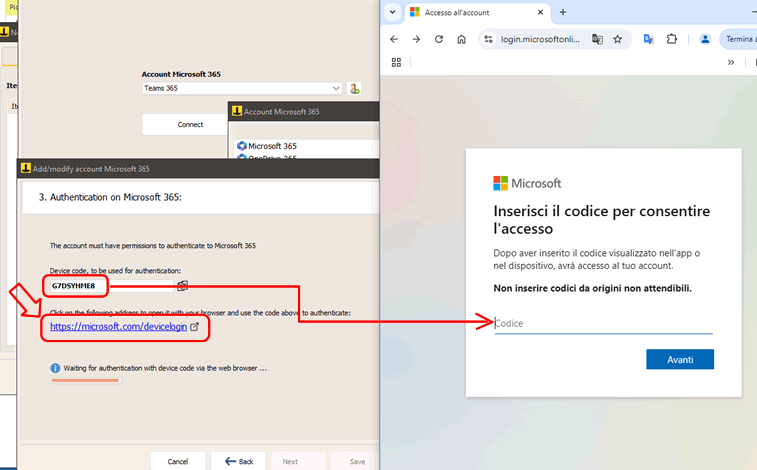Focus the Codice input field
The height and width of the screenshot is (470, 757).
click(603, 323)
